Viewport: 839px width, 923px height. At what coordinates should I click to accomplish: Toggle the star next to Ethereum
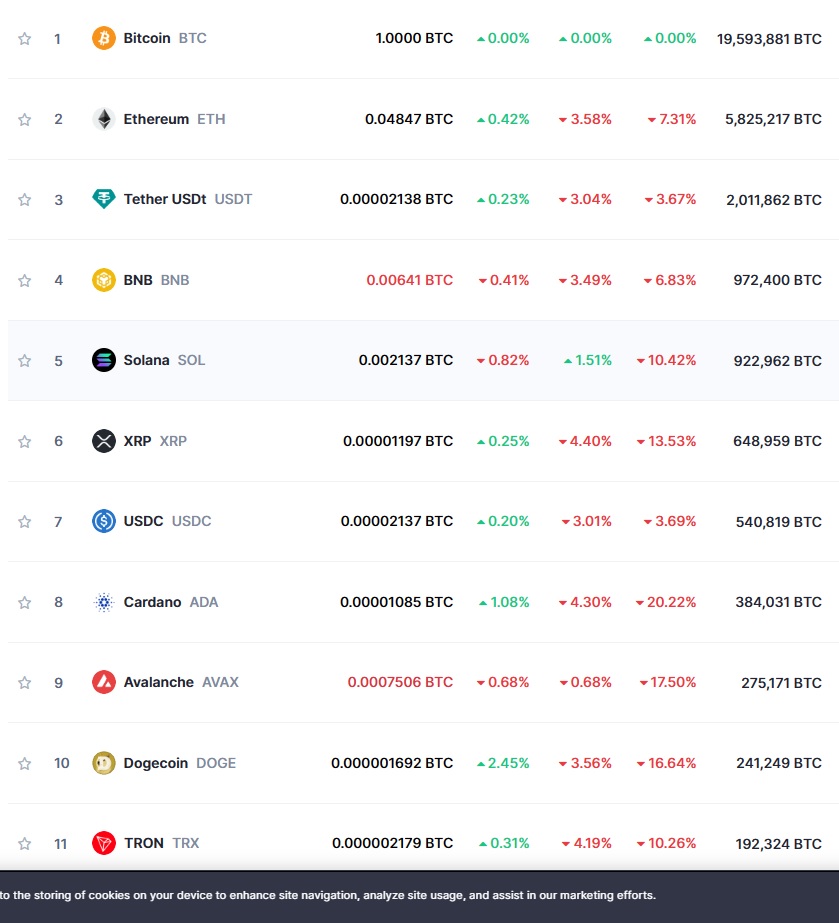coord(24,118)
